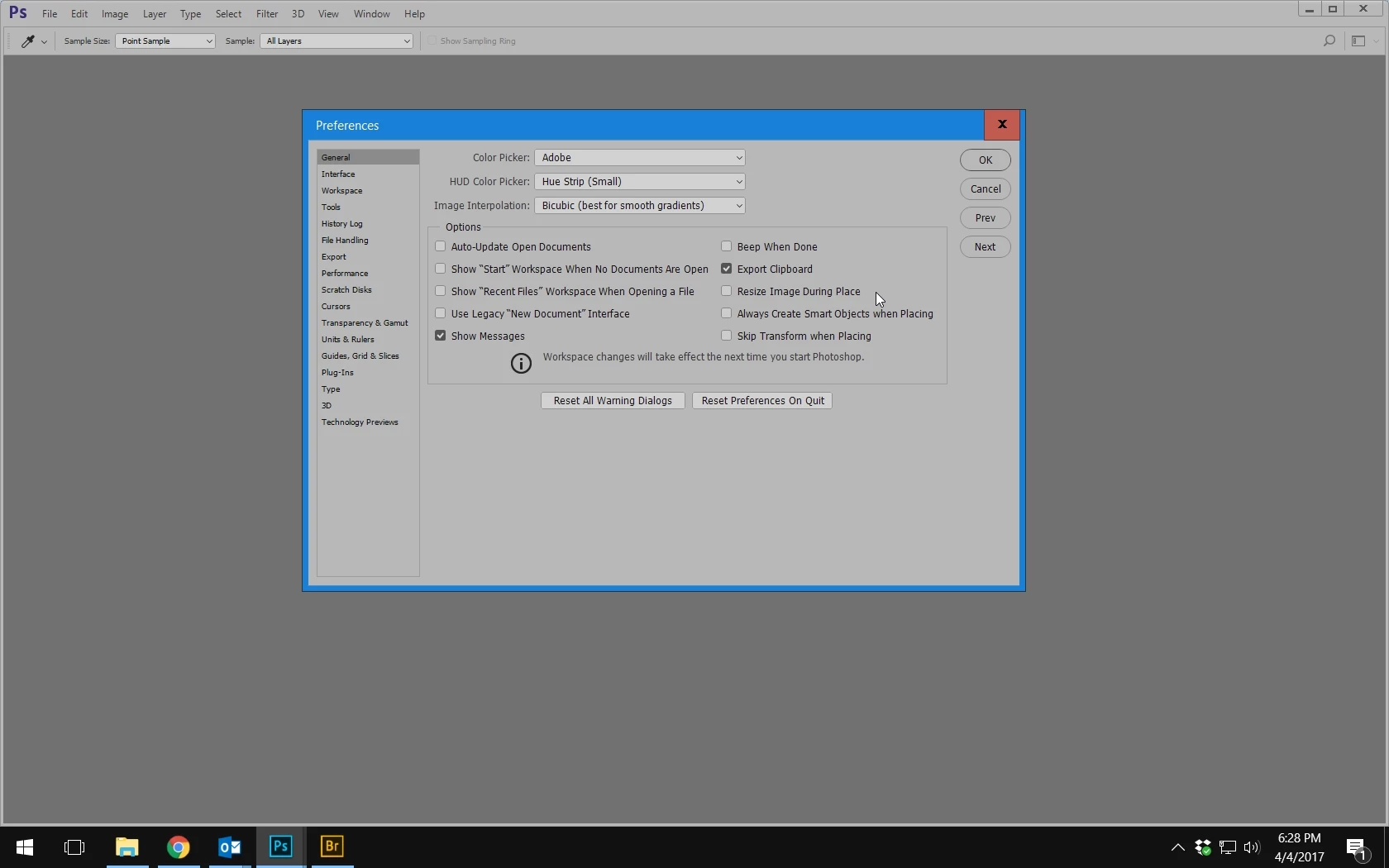Open the Sample All Layers dropdown
The image size is (1389, 868).
337,41
